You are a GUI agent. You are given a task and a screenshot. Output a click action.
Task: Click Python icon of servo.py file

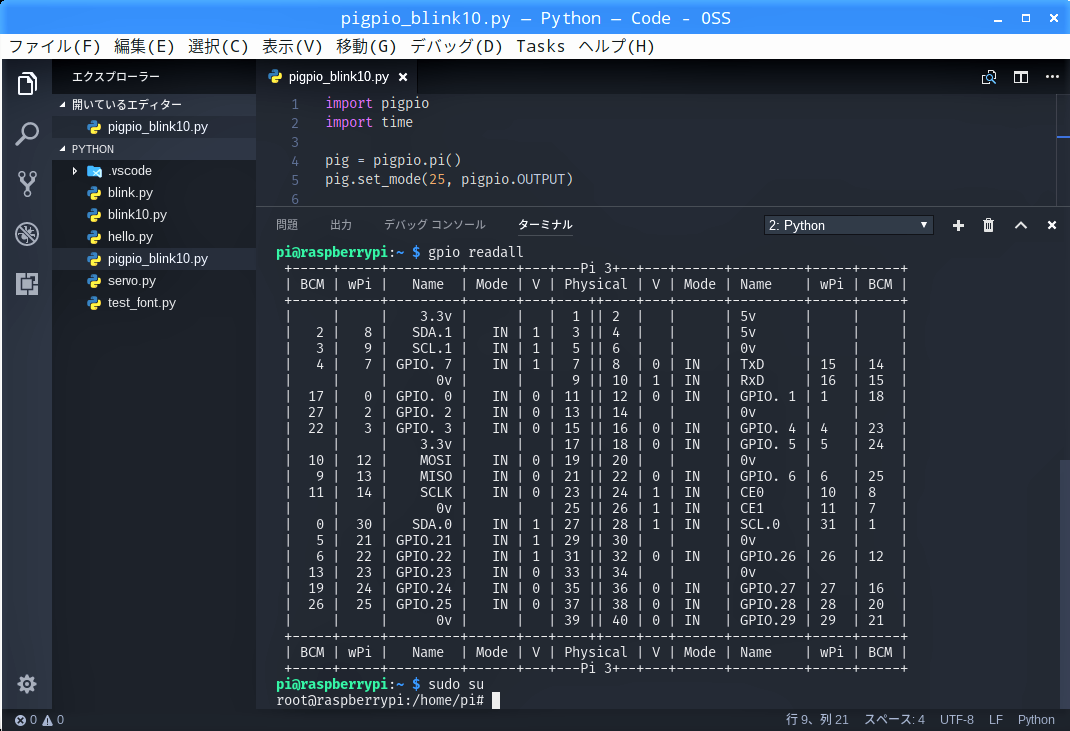tap(94, 281)
